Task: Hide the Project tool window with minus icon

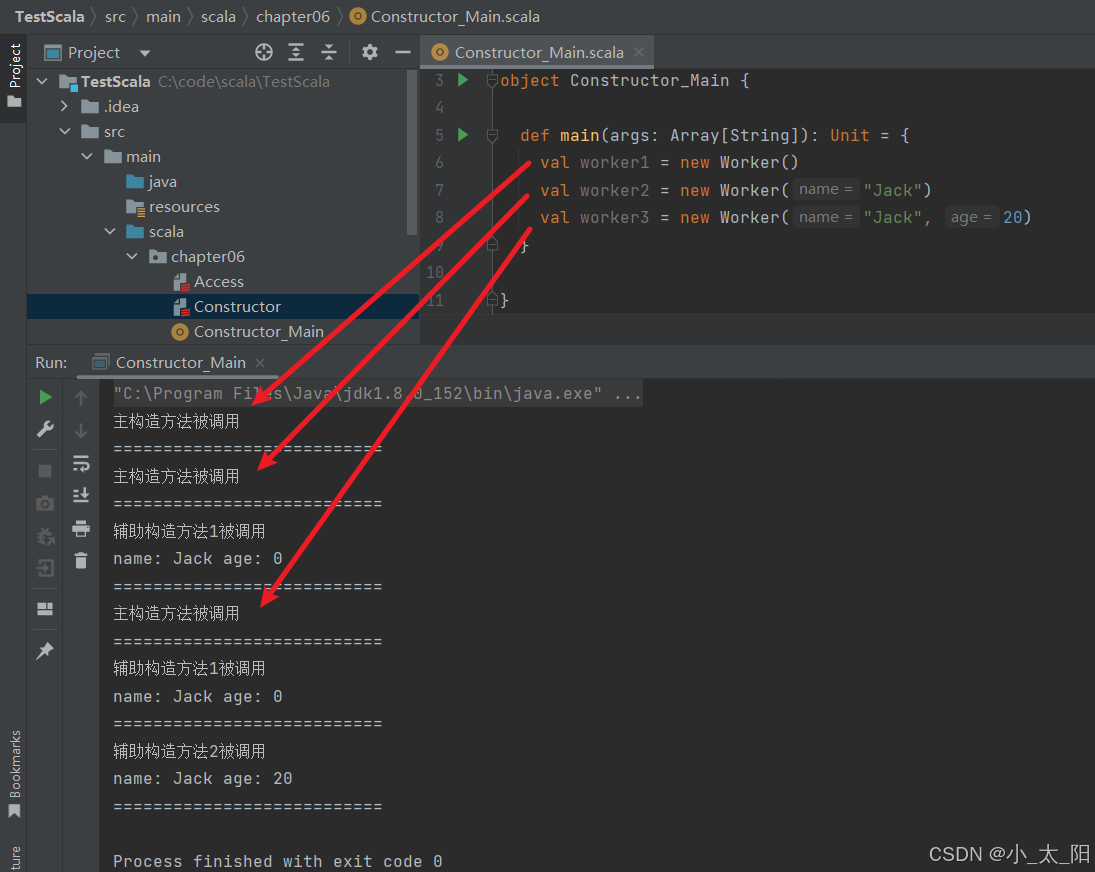Action: (x=403, y=52)
